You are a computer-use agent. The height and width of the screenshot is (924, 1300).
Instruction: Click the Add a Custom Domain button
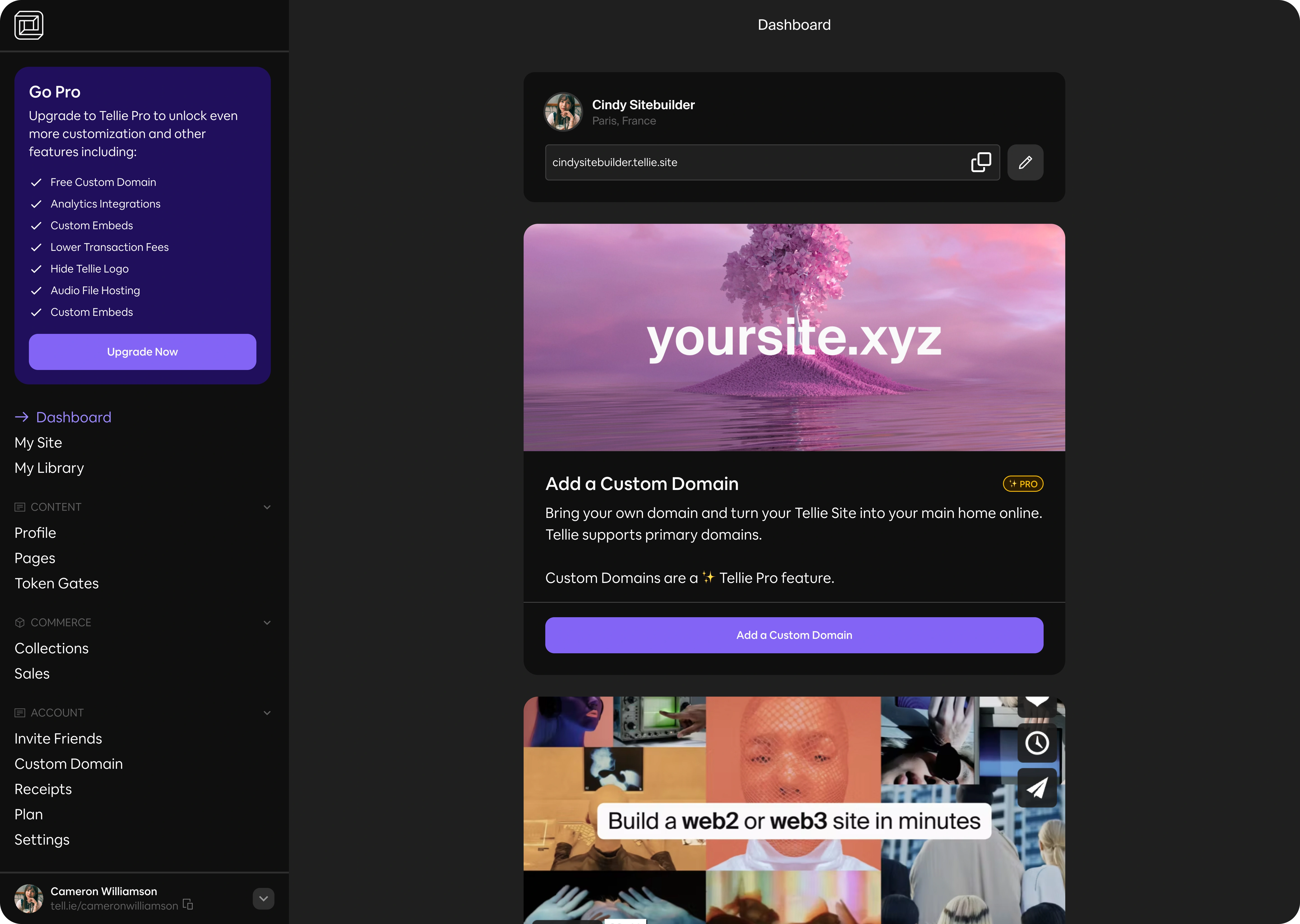pos(794,635)
